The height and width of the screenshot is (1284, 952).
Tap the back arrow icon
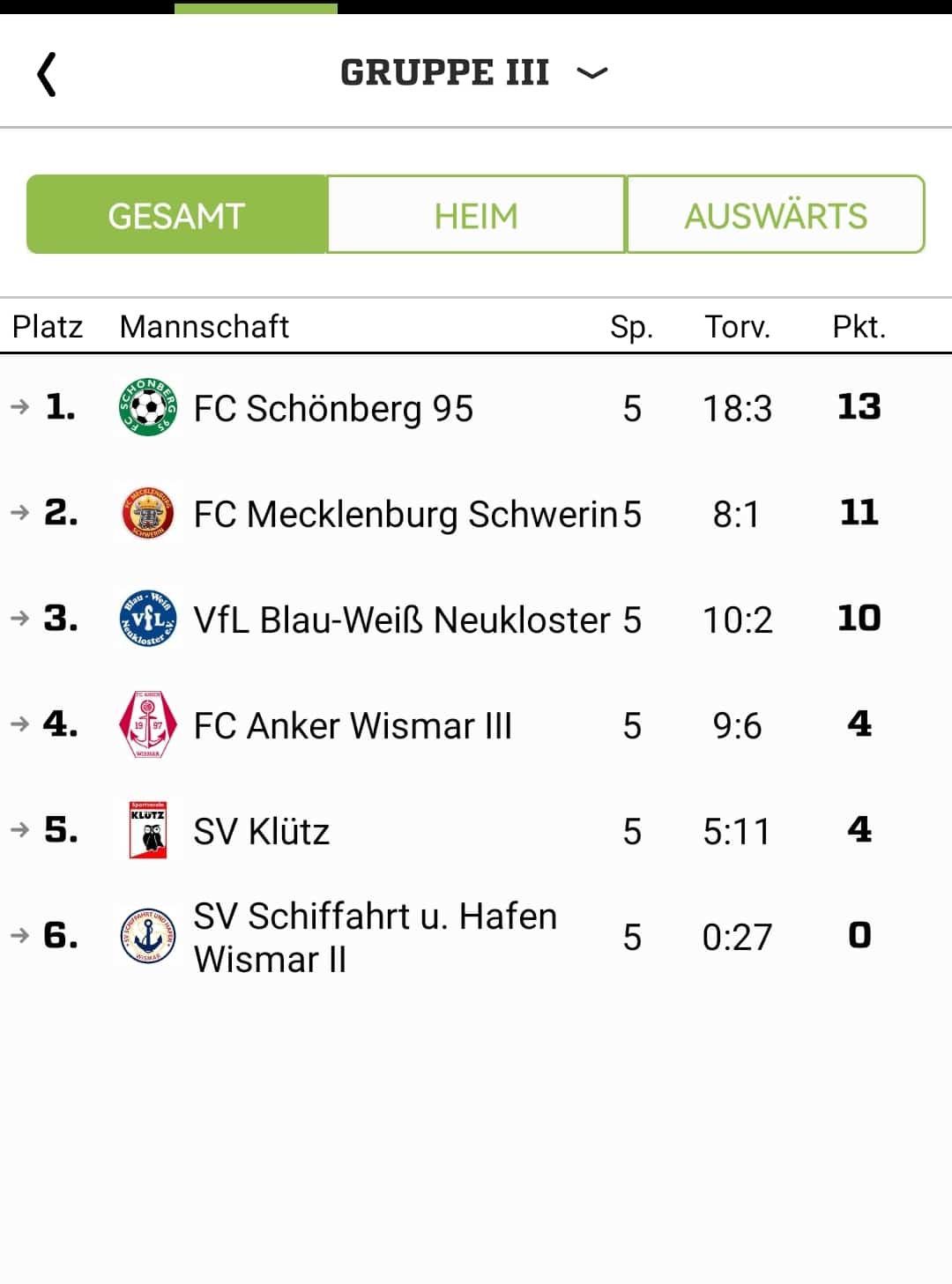(x=47, y=74)
